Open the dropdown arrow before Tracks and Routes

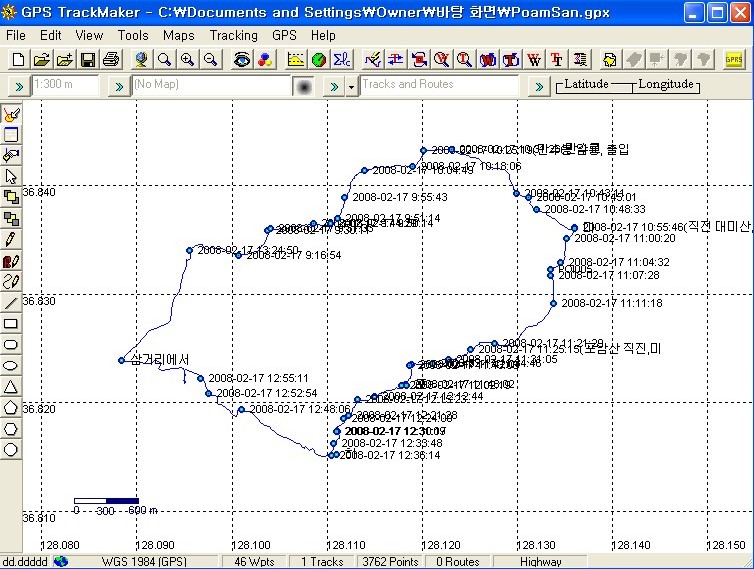click(x=352, y=86)
